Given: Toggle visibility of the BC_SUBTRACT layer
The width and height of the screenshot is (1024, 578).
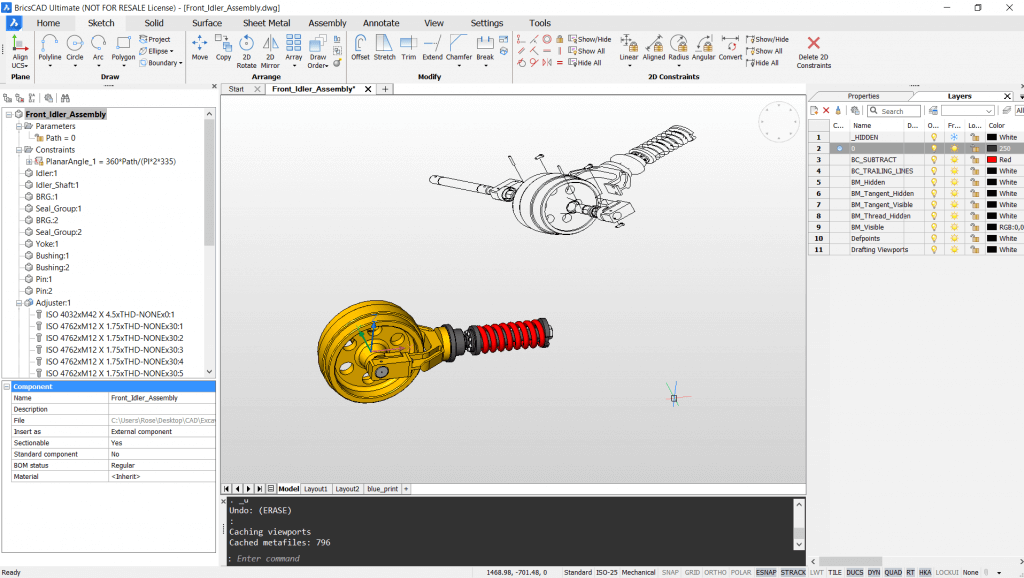Looking at the screenshot, I should click(x=934, y=160).
